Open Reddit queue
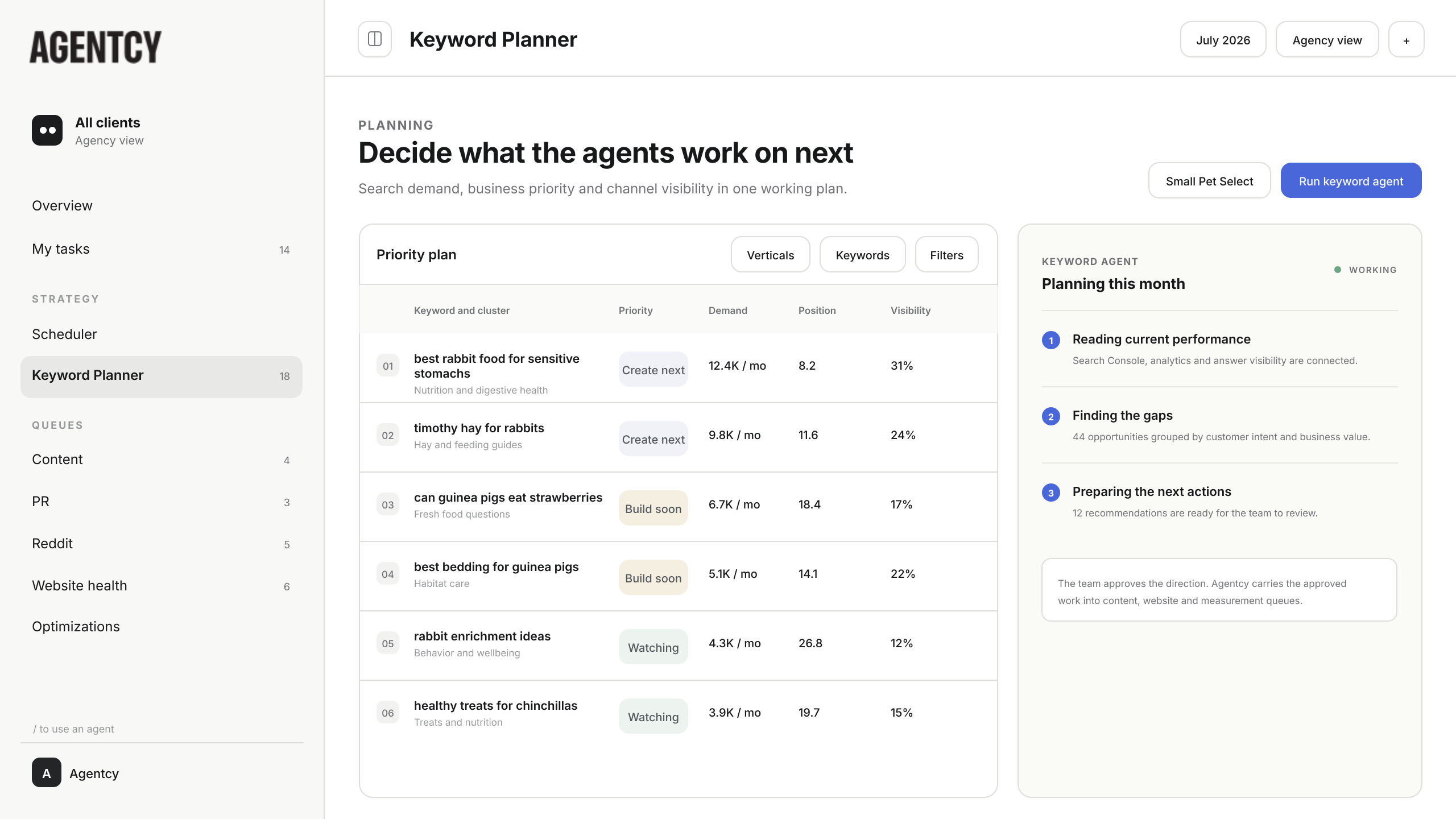1456x819 pixels. (162, 544)
